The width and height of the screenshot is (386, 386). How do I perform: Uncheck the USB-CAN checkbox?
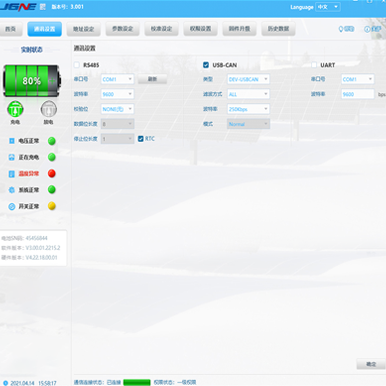click(206, 65)
